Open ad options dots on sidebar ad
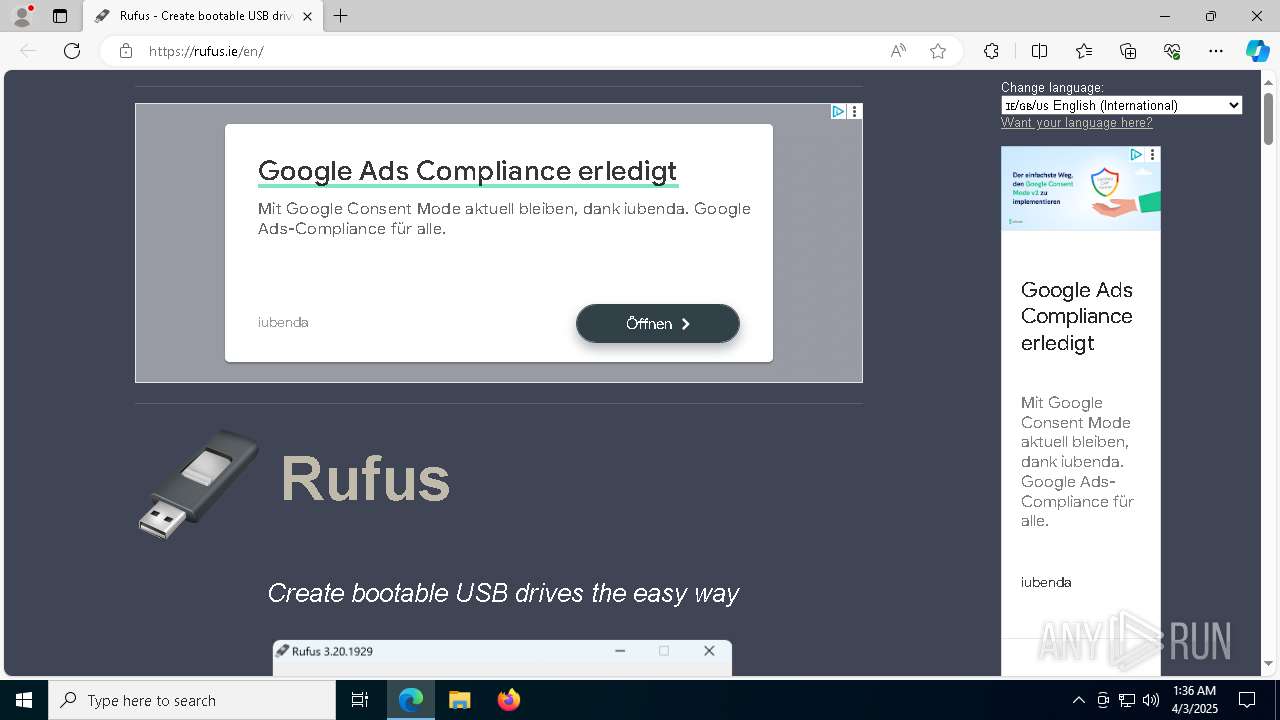The image size is (1280, 720). [x=1152, y=155]
